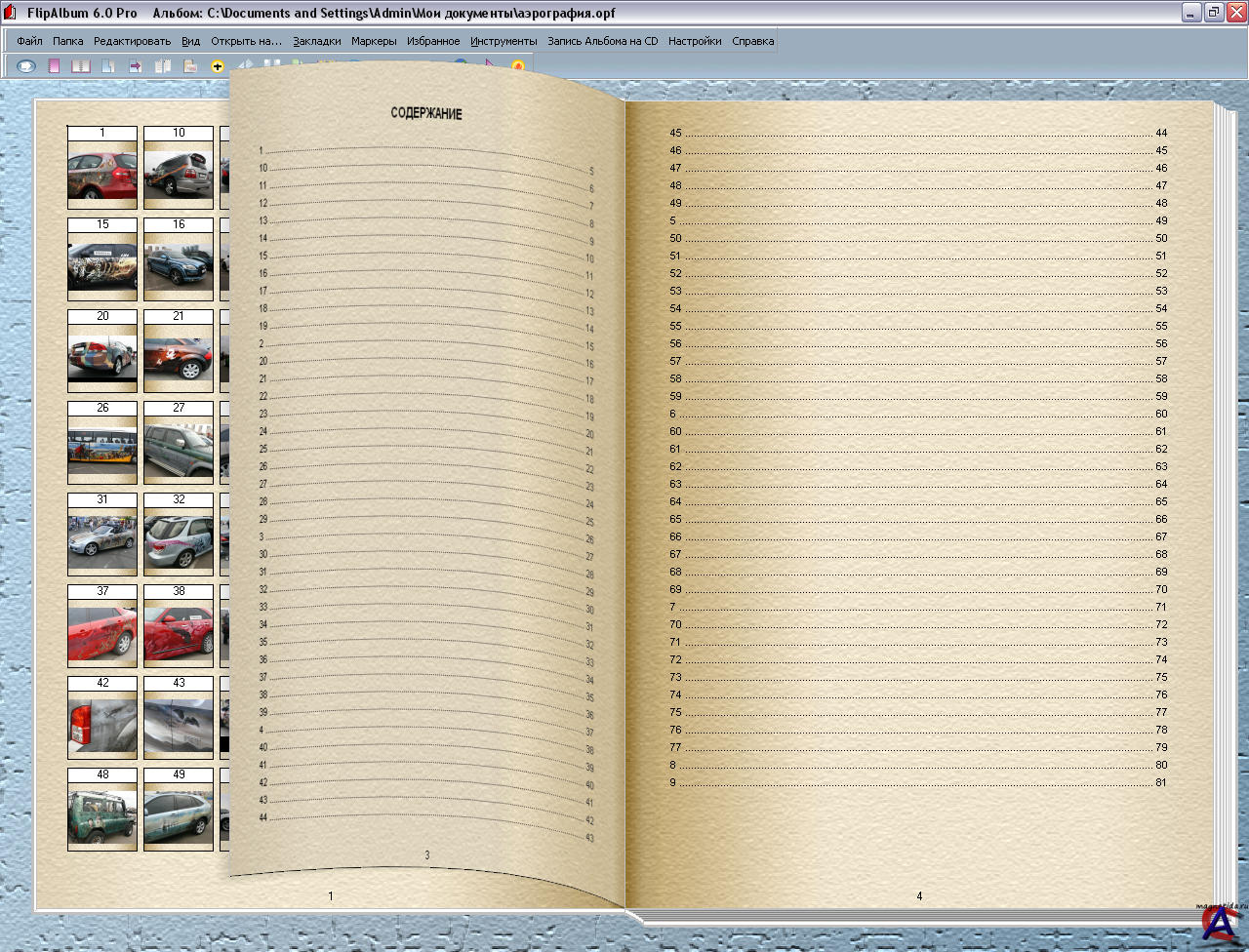Open the Файл menu

[29, 41]
